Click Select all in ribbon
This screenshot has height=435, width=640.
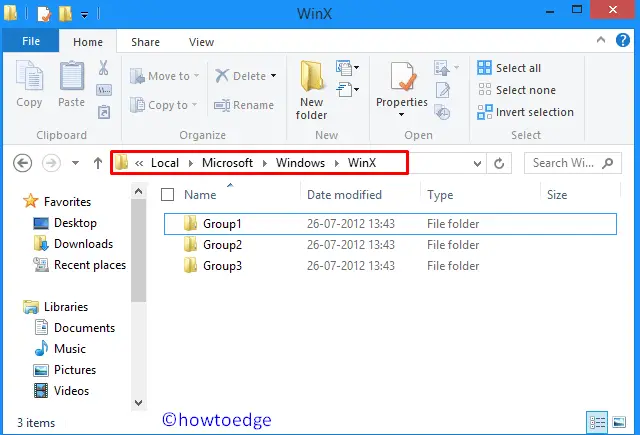pyautogui.click(x=517, y=68)
